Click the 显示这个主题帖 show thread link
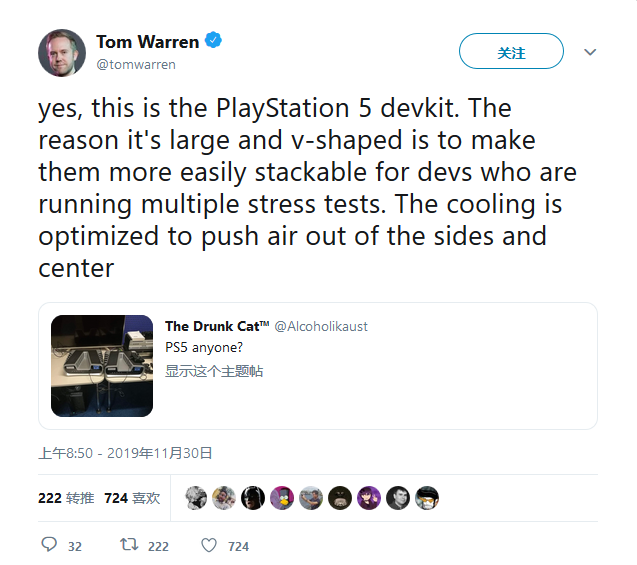637x565 pixels. click(x=214, y=371)
